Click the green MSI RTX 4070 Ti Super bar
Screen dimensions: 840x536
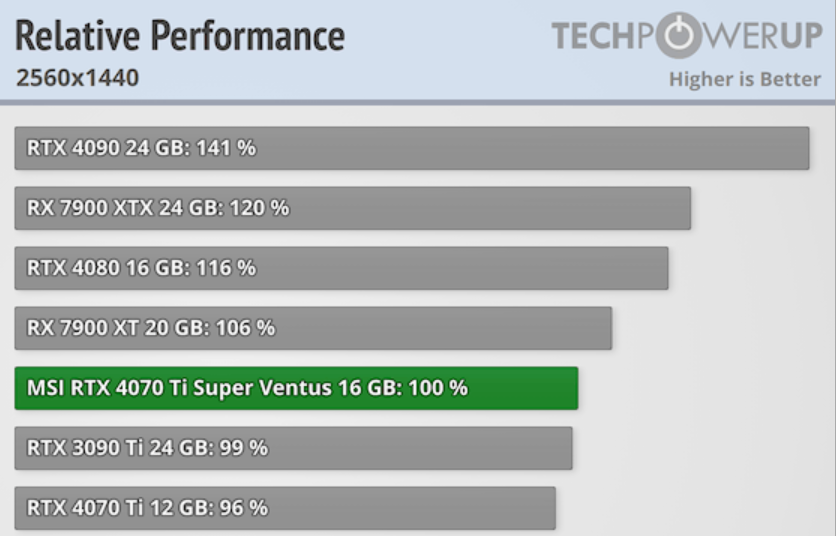296,388
